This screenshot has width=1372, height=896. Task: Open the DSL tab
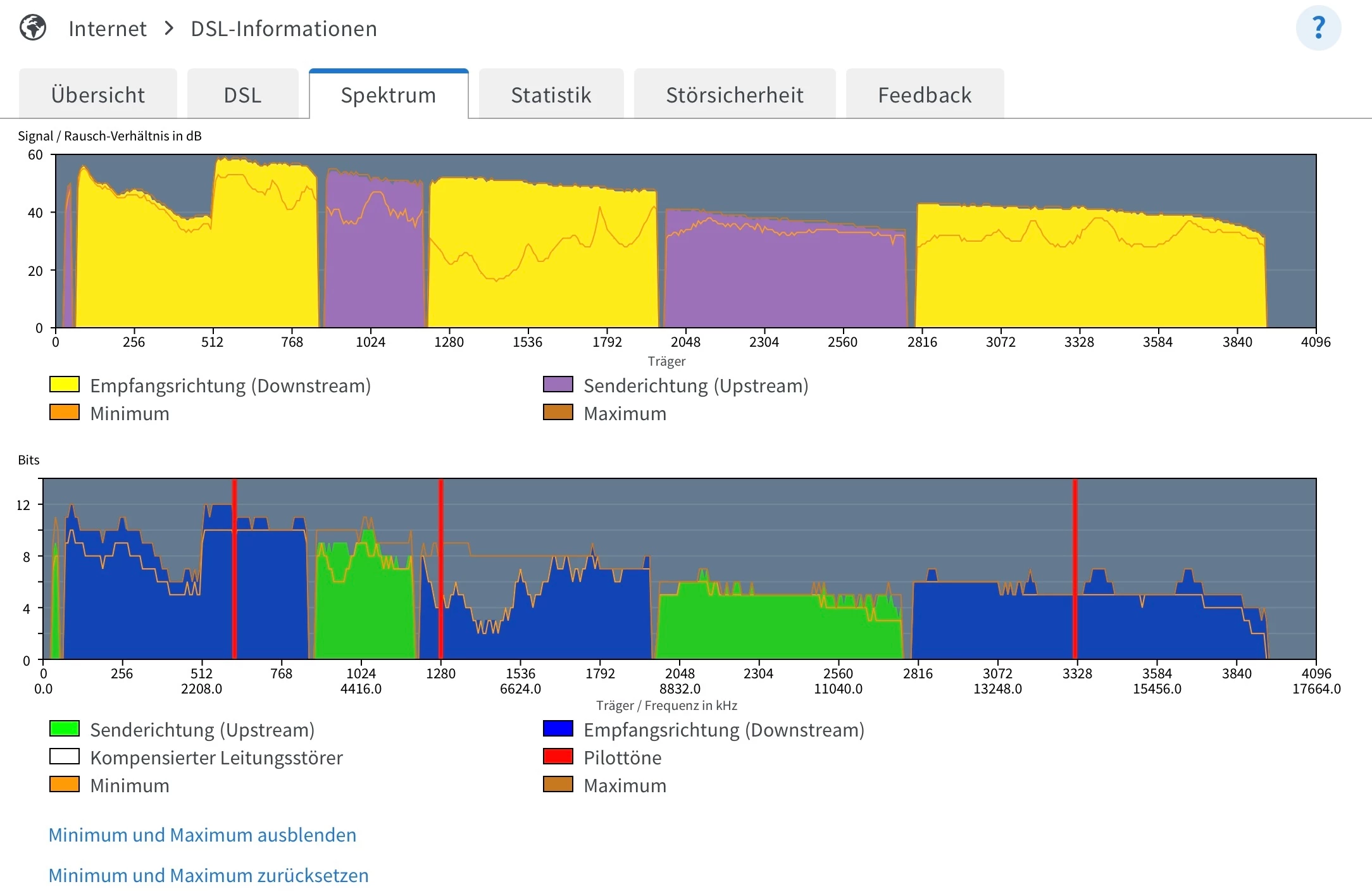[x=242, y=95]
